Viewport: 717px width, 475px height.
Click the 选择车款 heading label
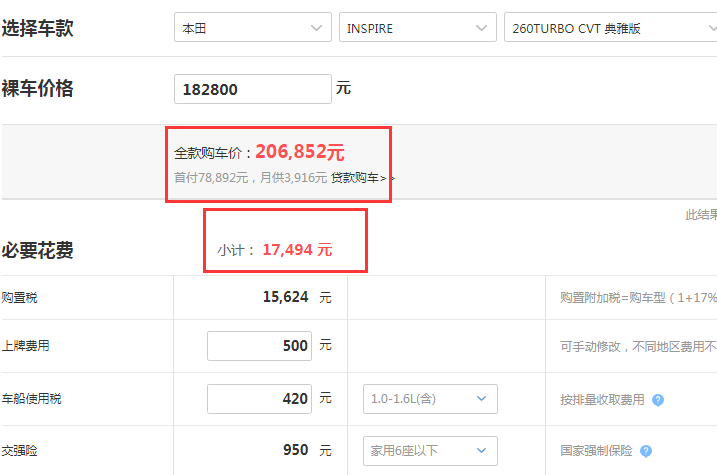(37, 28)
